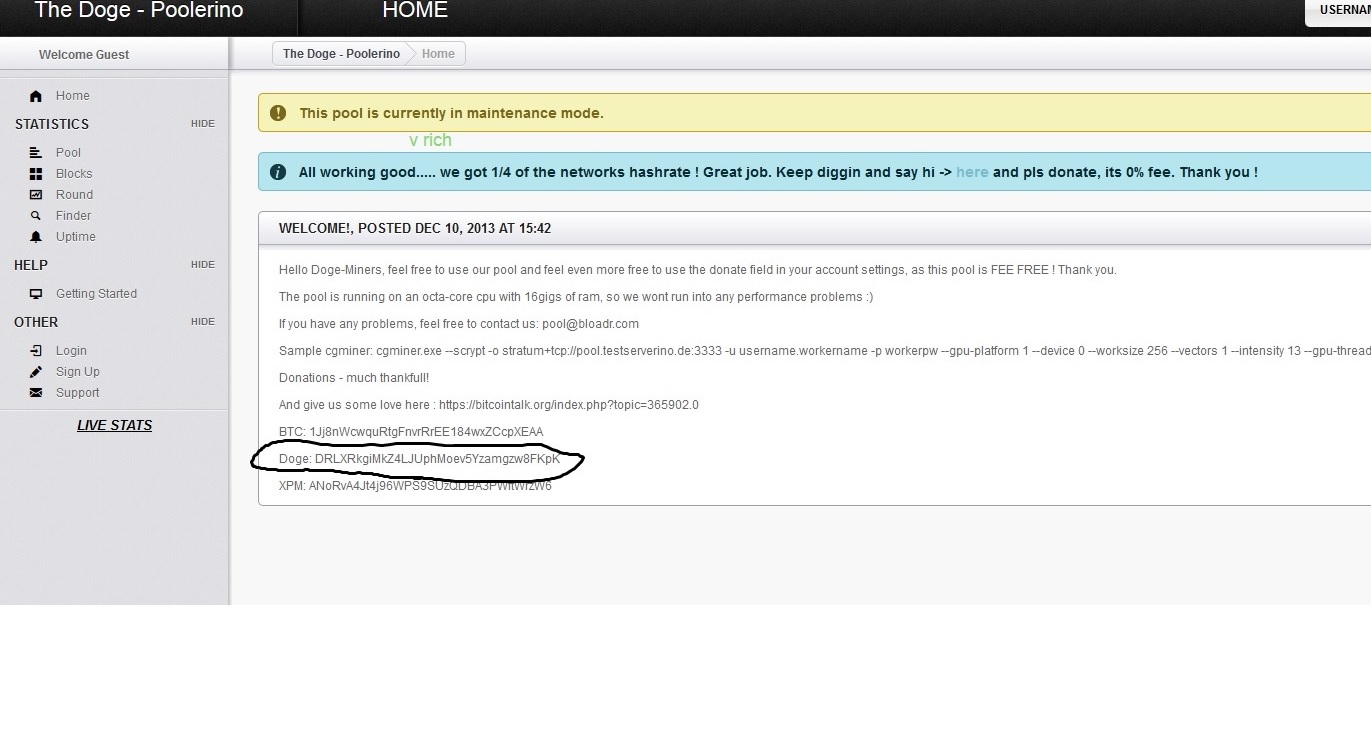Image resolution: width=1371 pixels, height=752 pixels.
Task: Go to the Sign Up page
Action: tap(78, 372)
